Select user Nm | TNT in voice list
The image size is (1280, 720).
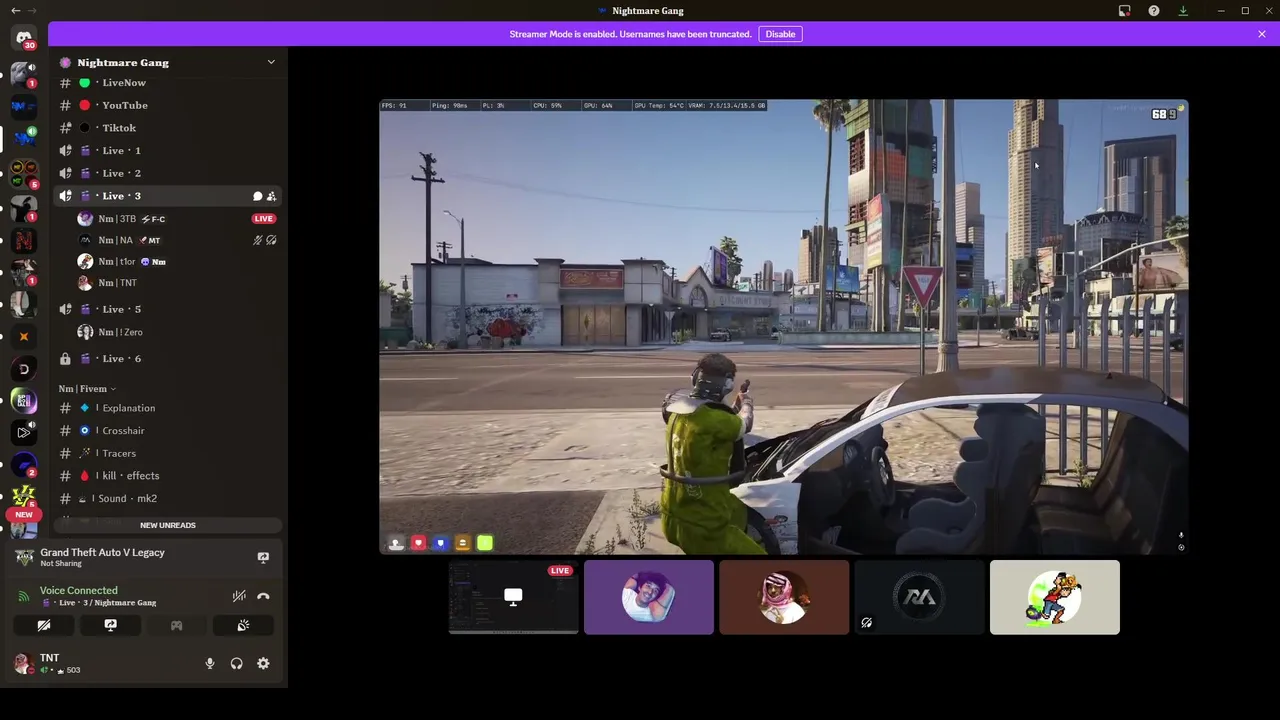pos(177,283)
